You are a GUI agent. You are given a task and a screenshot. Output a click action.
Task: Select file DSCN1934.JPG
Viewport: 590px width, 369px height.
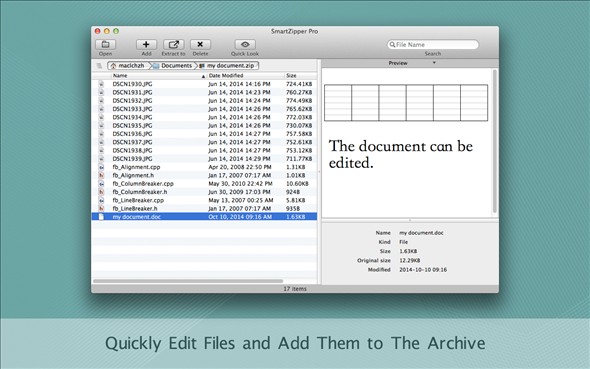[204, 117]
